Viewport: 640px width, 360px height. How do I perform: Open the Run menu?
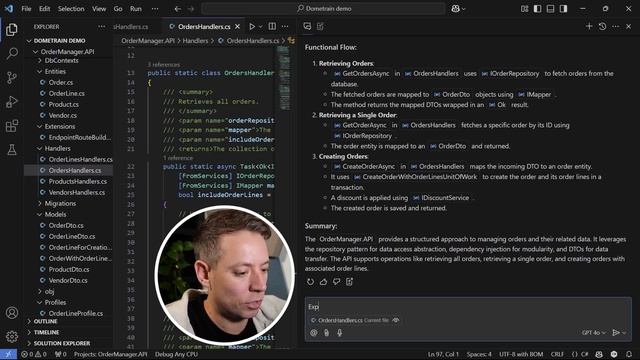click(x=136, y=9)
